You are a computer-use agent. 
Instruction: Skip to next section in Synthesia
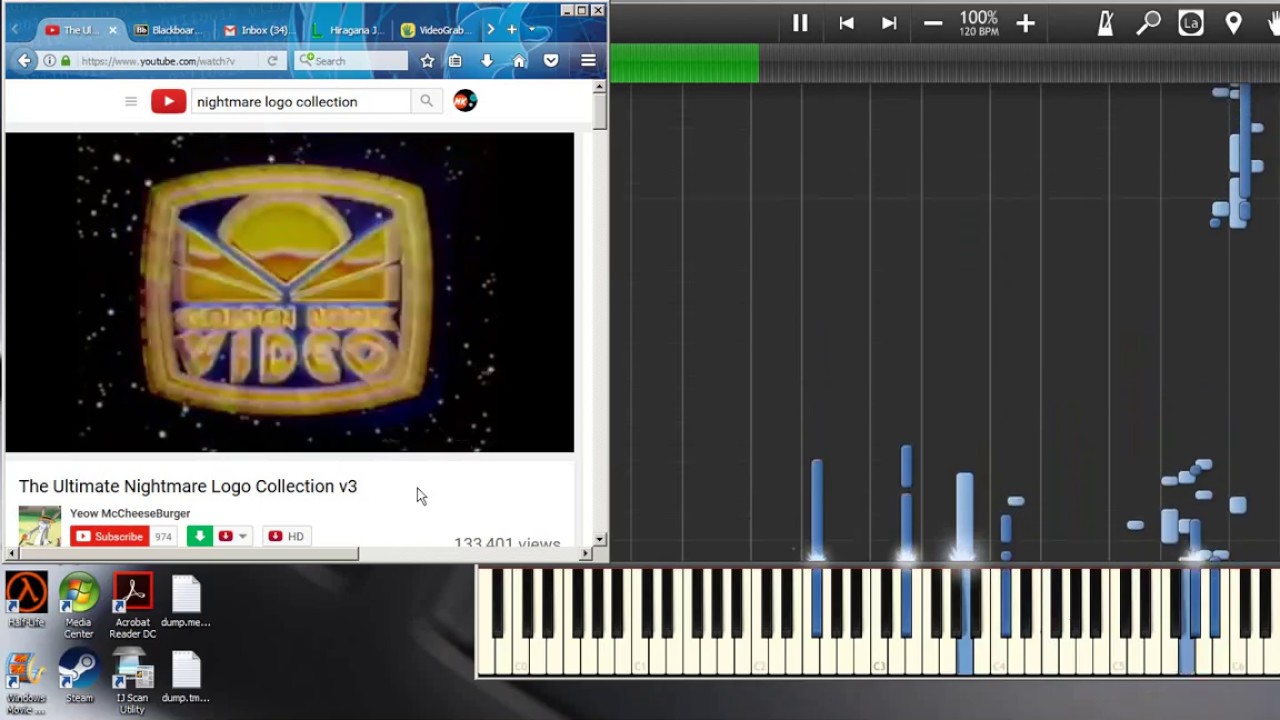click(889, 23)
